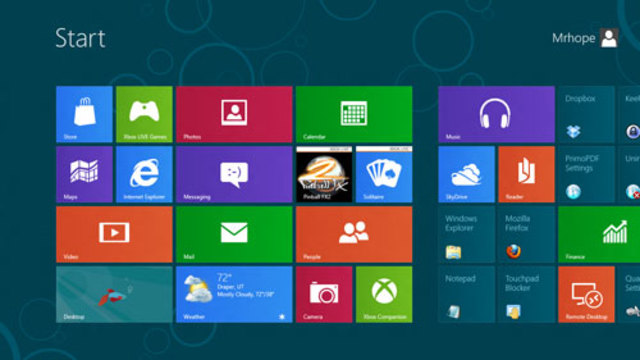This screenshot has height=360, width=640.
Task: Launch the Camera tile
Action: 324,294
